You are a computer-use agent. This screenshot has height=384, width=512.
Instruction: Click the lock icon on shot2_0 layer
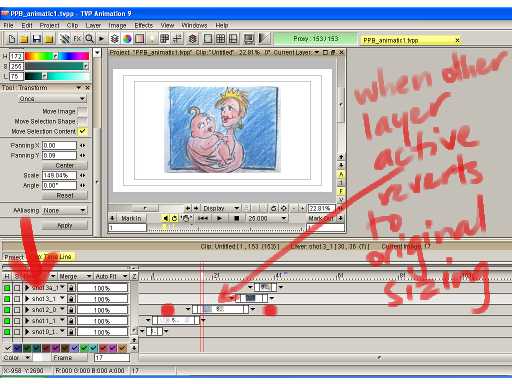tap(71, 310)
